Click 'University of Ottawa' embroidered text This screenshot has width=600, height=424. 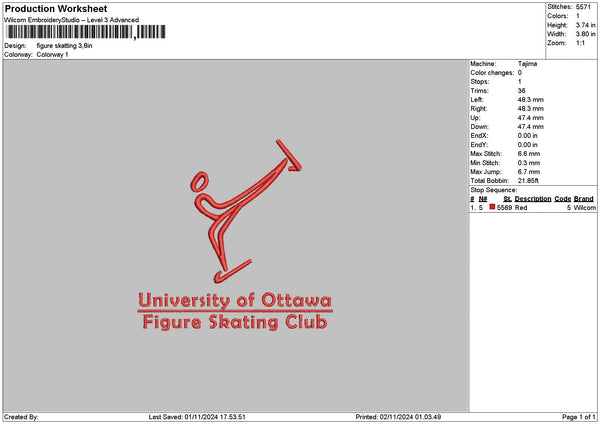point(235,300)
